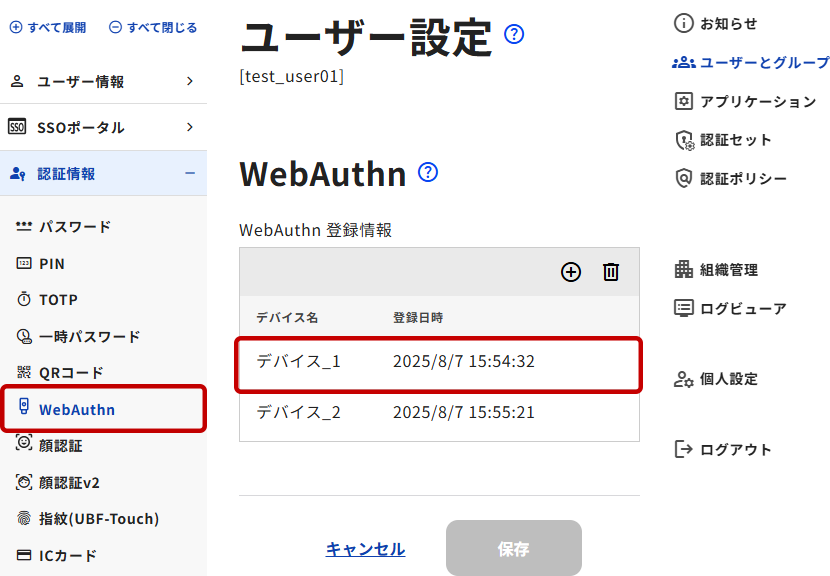The width and height of the screenshot is (830, 576).
Task: Click the add WebAuthn device plus icon
Action: tap(571, 272)
